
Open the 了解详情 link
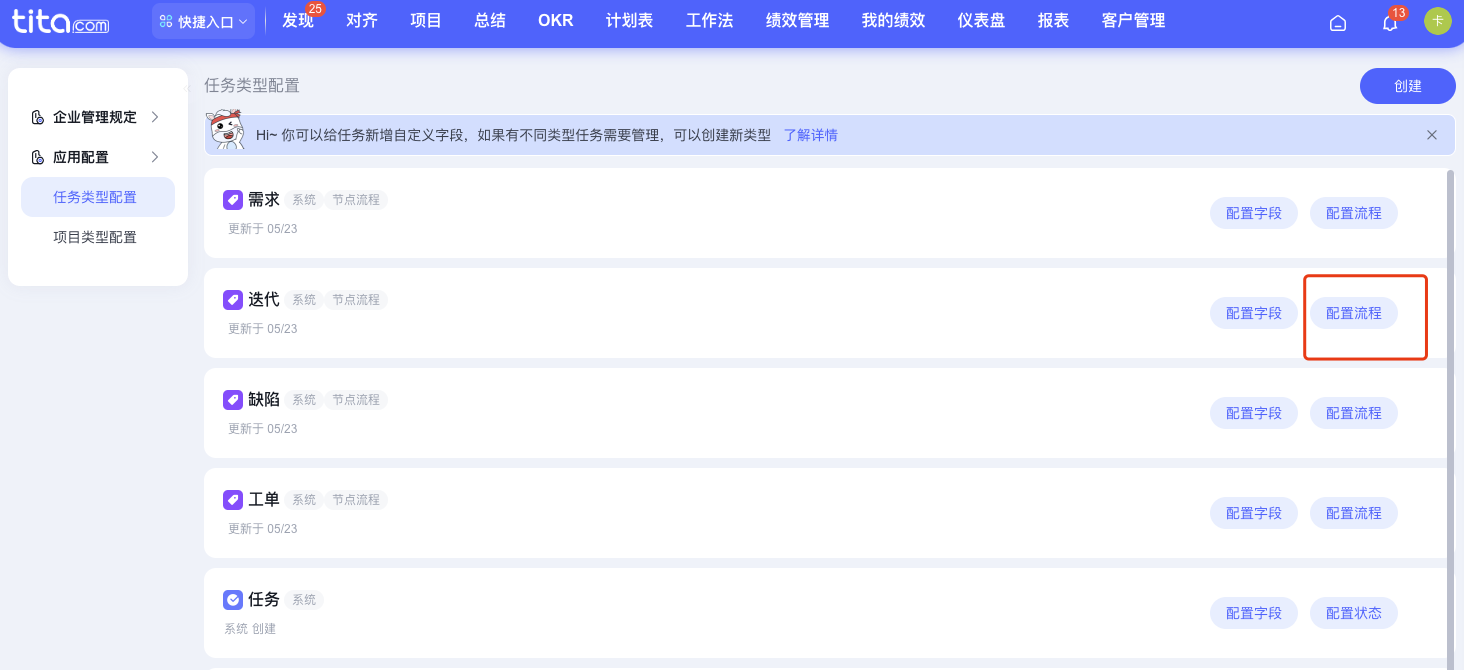tap(810, 135)
